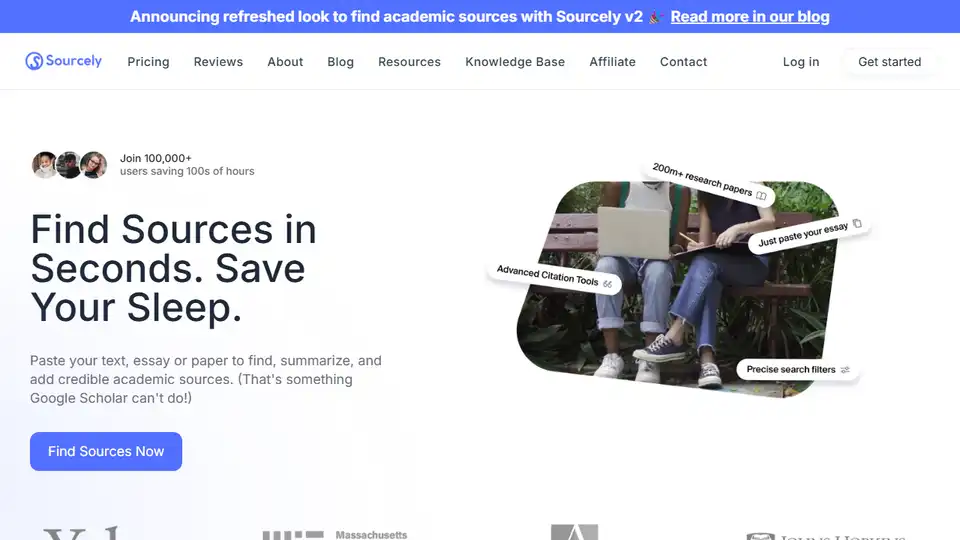This screenshot has height=540, width=960.
Task: Click the Paste your text description paragraph
Action: [206, 379]
